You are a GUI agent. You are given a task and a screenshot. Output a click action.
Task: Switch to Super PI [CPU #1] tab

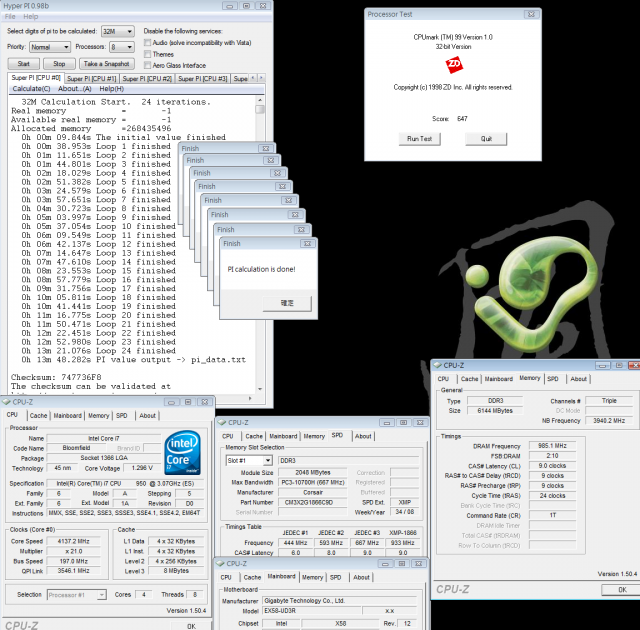(91, 79)
